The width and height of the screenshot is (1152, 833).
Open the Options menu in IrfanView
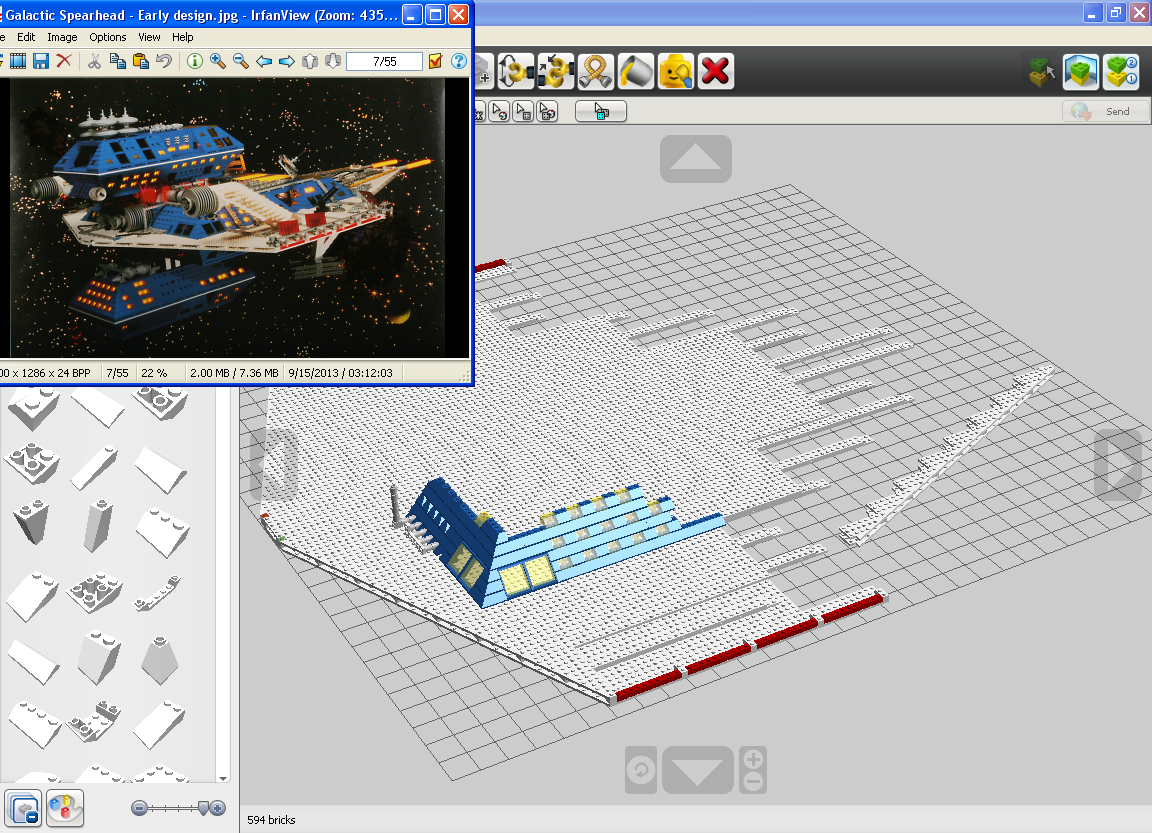(107, 37)
